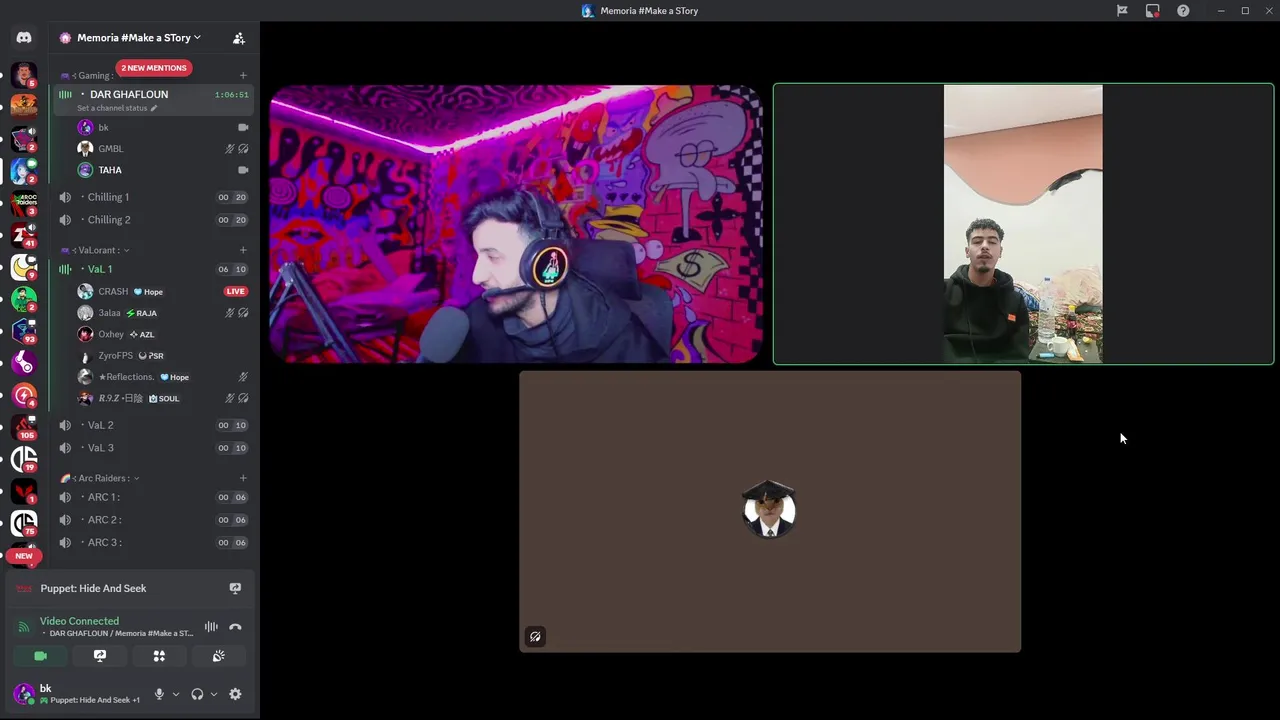Focus the avatar-only bottom video tile
Image resolution: width=1280 pixels, height=720 pixels.
pyautogui.click(x=770, y=512)
